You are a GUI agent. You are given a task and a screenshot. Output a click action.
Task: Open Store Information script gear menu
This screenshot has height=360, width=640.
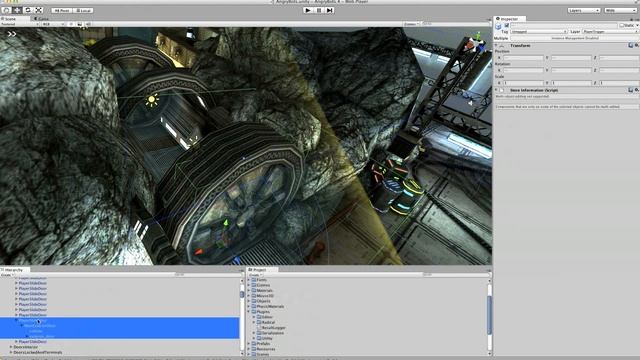pos(636,90)
